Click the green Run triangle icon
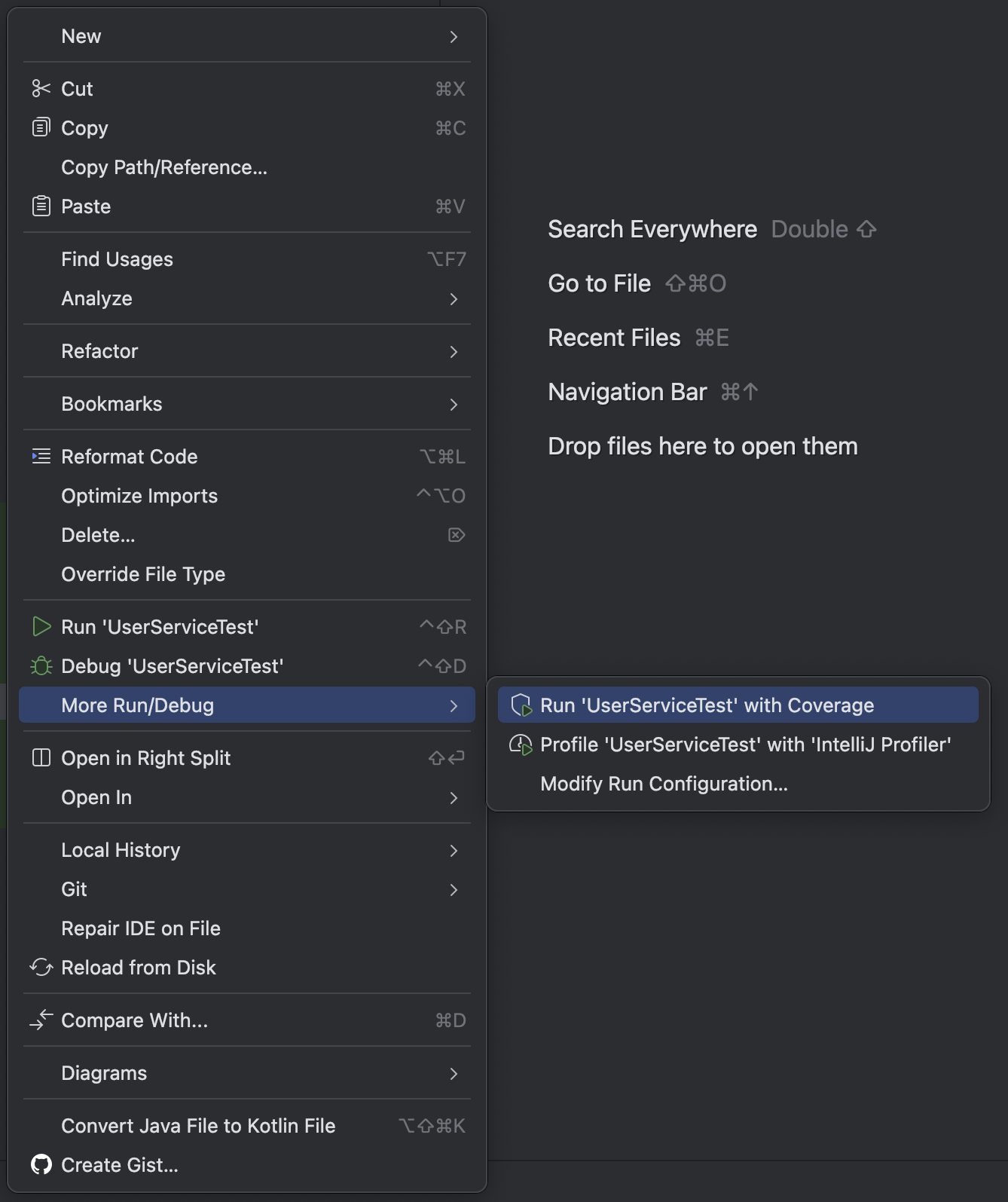1008x1202 pixels. tap(41, 626)
